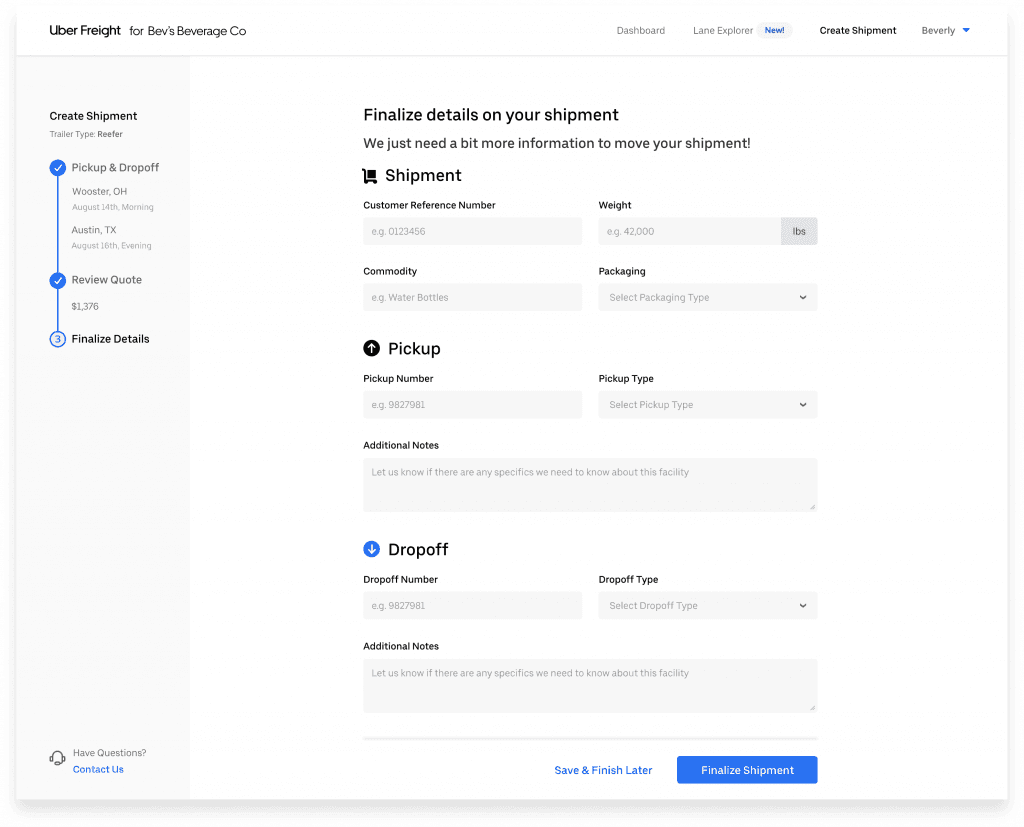The height and width of the screenshot is (827, 1024).
Task: Click the Dropoff down-arrow icon
Action: click(371, 549)
